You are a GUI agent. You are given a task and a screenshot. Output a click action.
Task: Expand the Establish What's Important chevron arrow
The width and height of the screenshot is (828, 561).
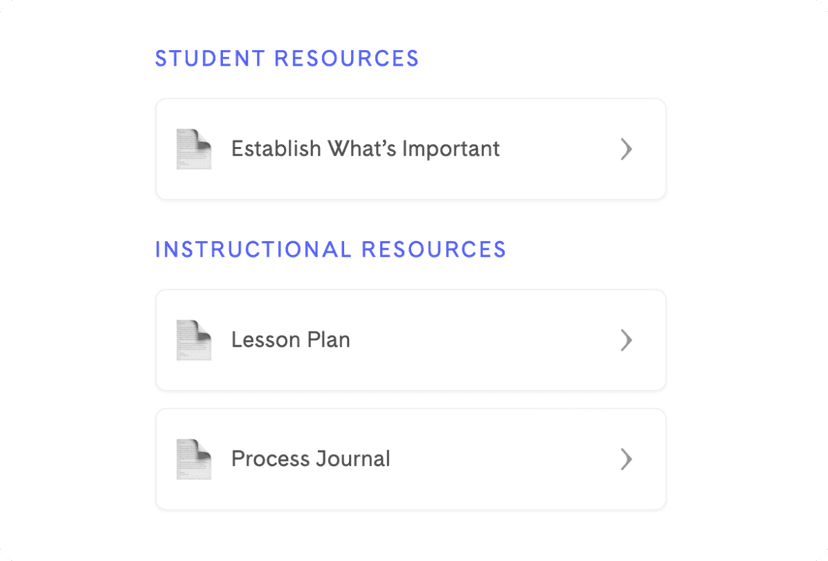(x=626, y=149)
